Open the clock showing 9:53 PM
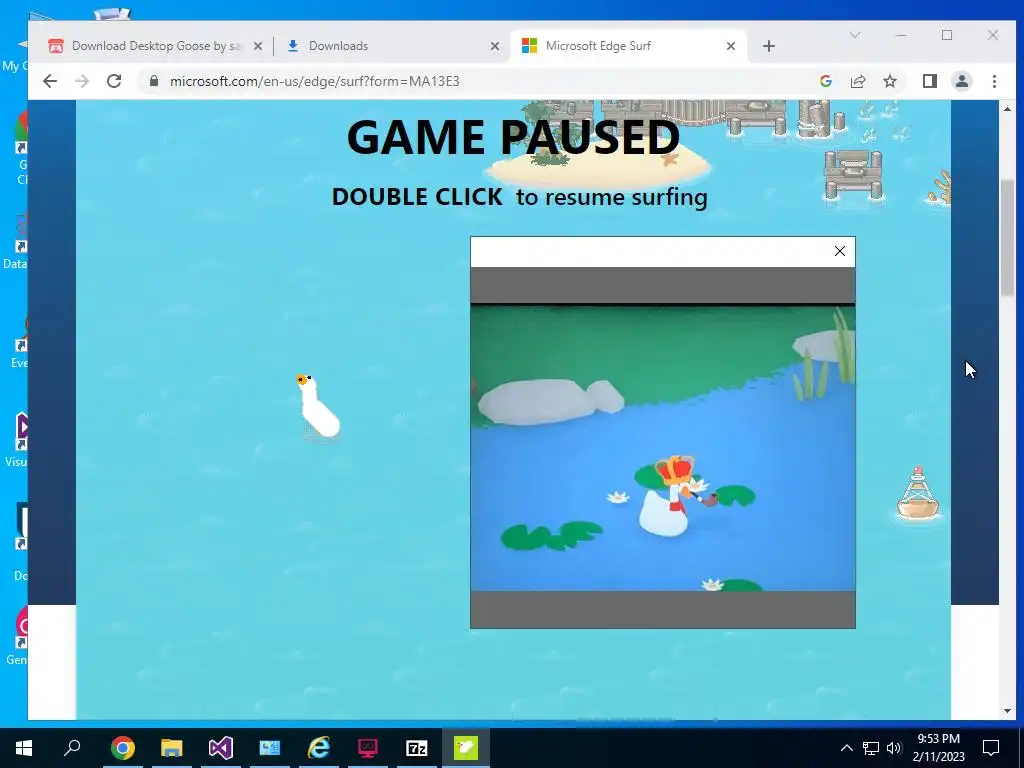1024x768 pixels. tap(938, 748)
